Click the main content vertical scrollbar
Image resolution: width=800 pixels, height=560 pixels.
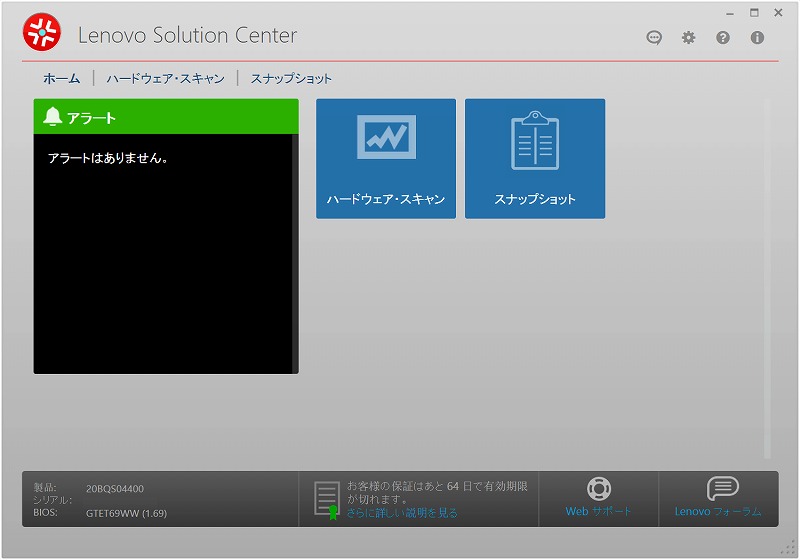coord(767,279)
